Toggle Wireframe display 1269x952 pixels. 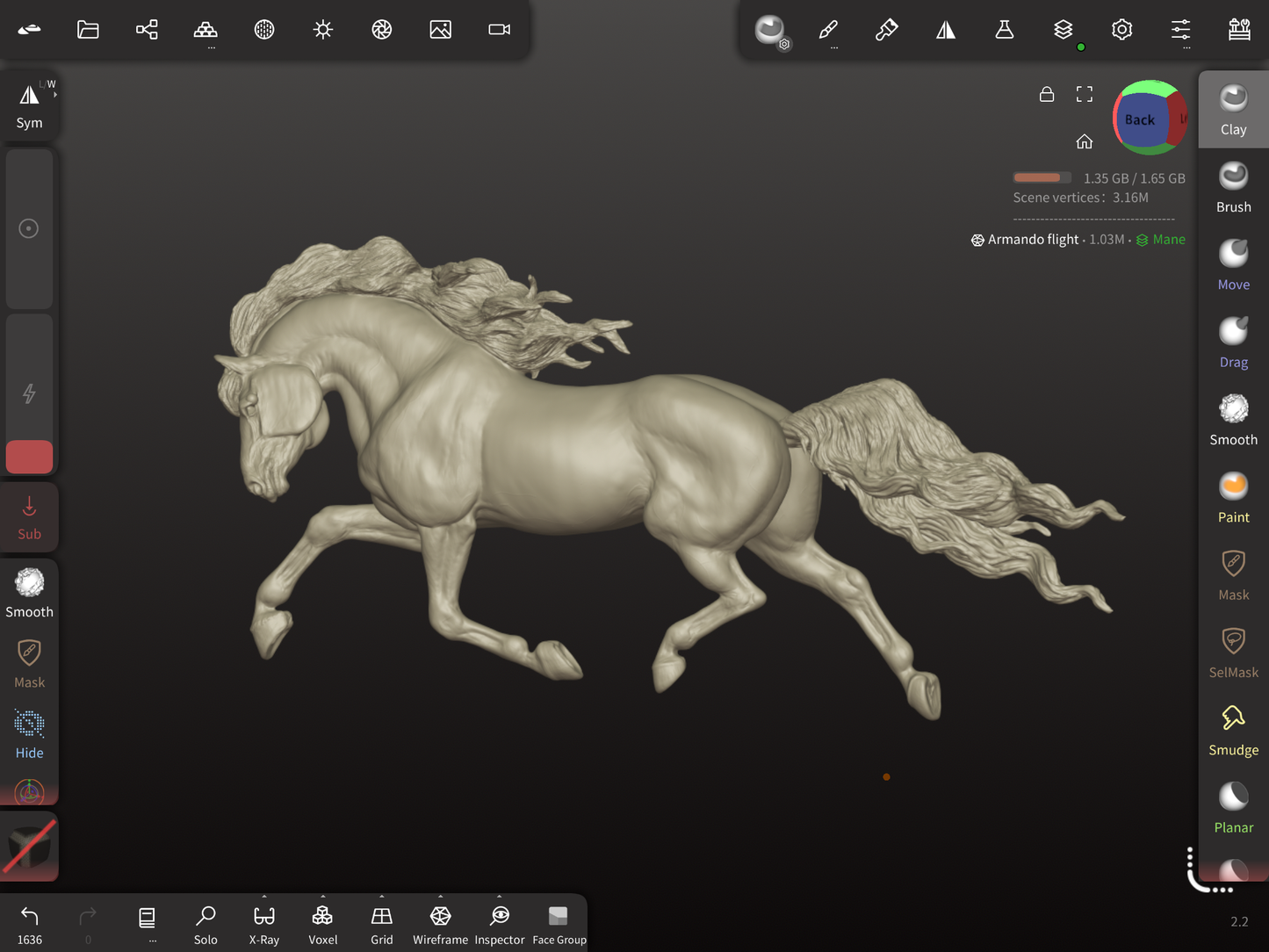pos(440,924)
